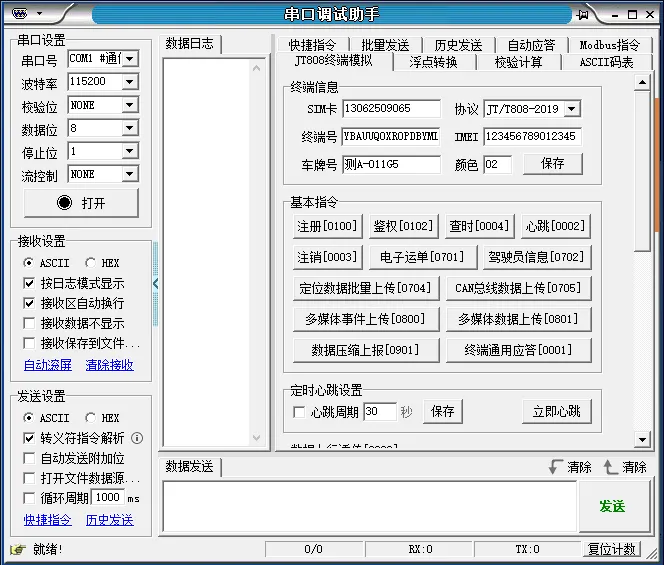The height and width of the screenshot is (565, 664).
Task: Expand the 协议 JT/T808-2019 dropdown
Action: (x=571, y=109)
